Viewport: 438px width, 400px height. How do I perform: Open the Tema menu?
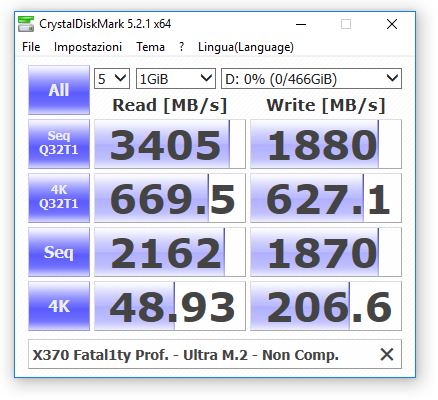pyautogui.click(x=150, y=47)
